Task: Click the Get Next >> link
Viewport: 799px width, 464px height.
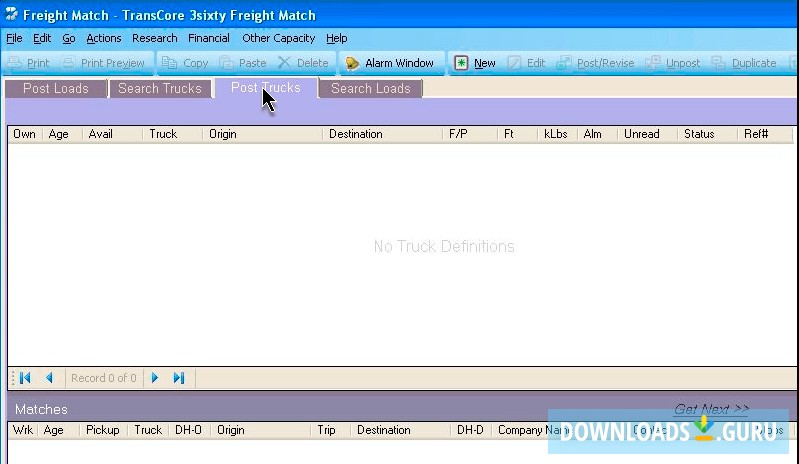Action: (x=711, y=409)
